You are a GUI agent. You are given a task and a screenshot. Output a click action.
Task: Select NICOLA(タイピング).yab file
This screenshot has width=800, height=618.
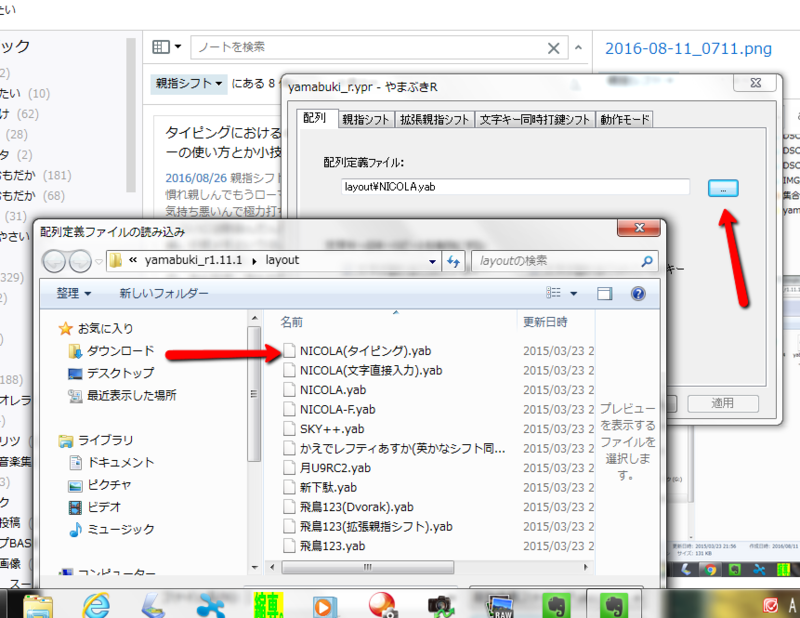pos(365,351)
